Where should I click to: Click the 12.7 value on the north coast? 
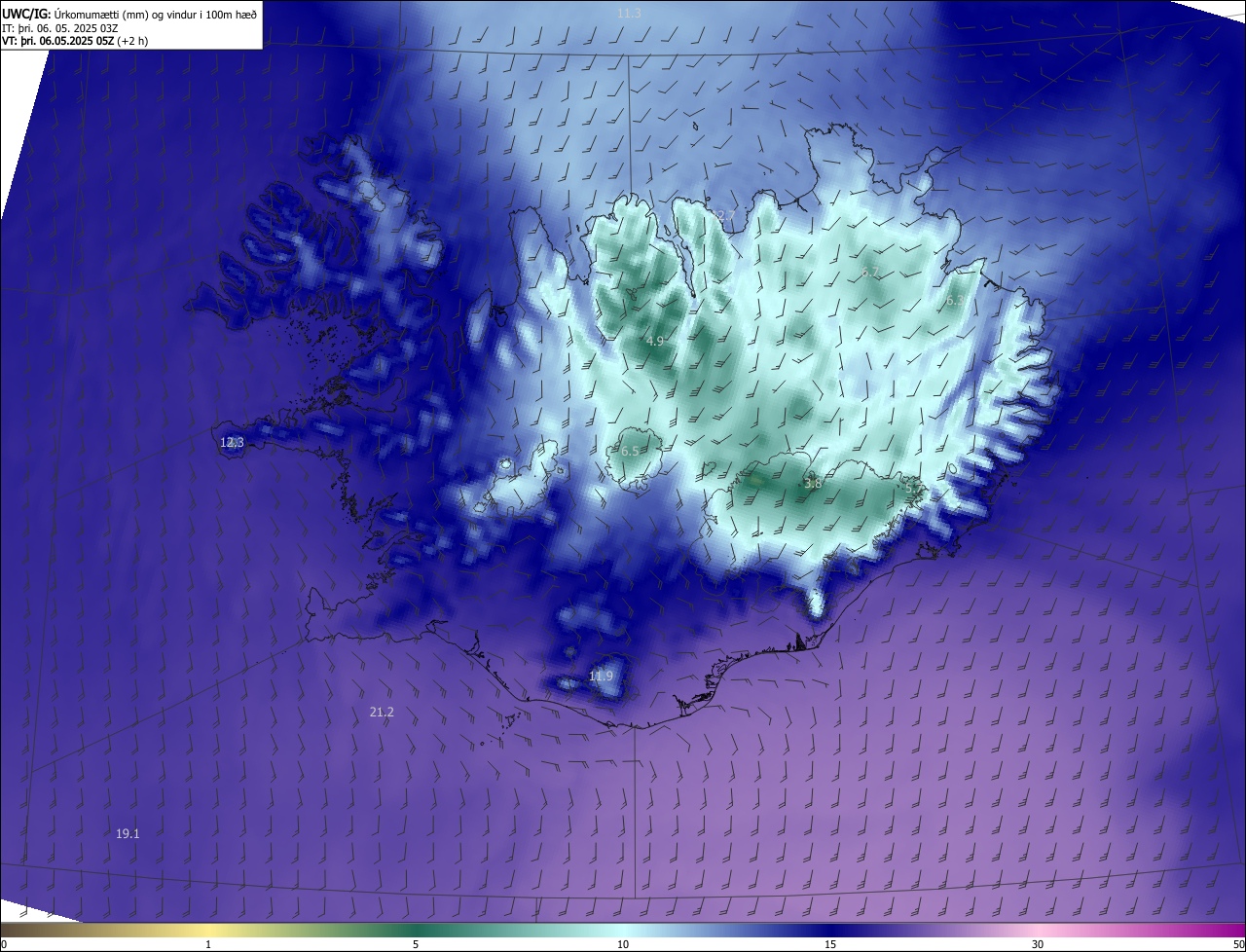[724, 215]
